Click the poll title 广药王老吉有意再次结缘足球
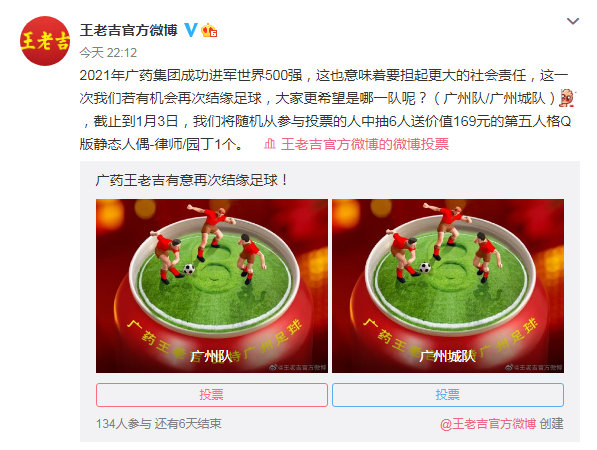The image size is (597, 450). (192, 180)
